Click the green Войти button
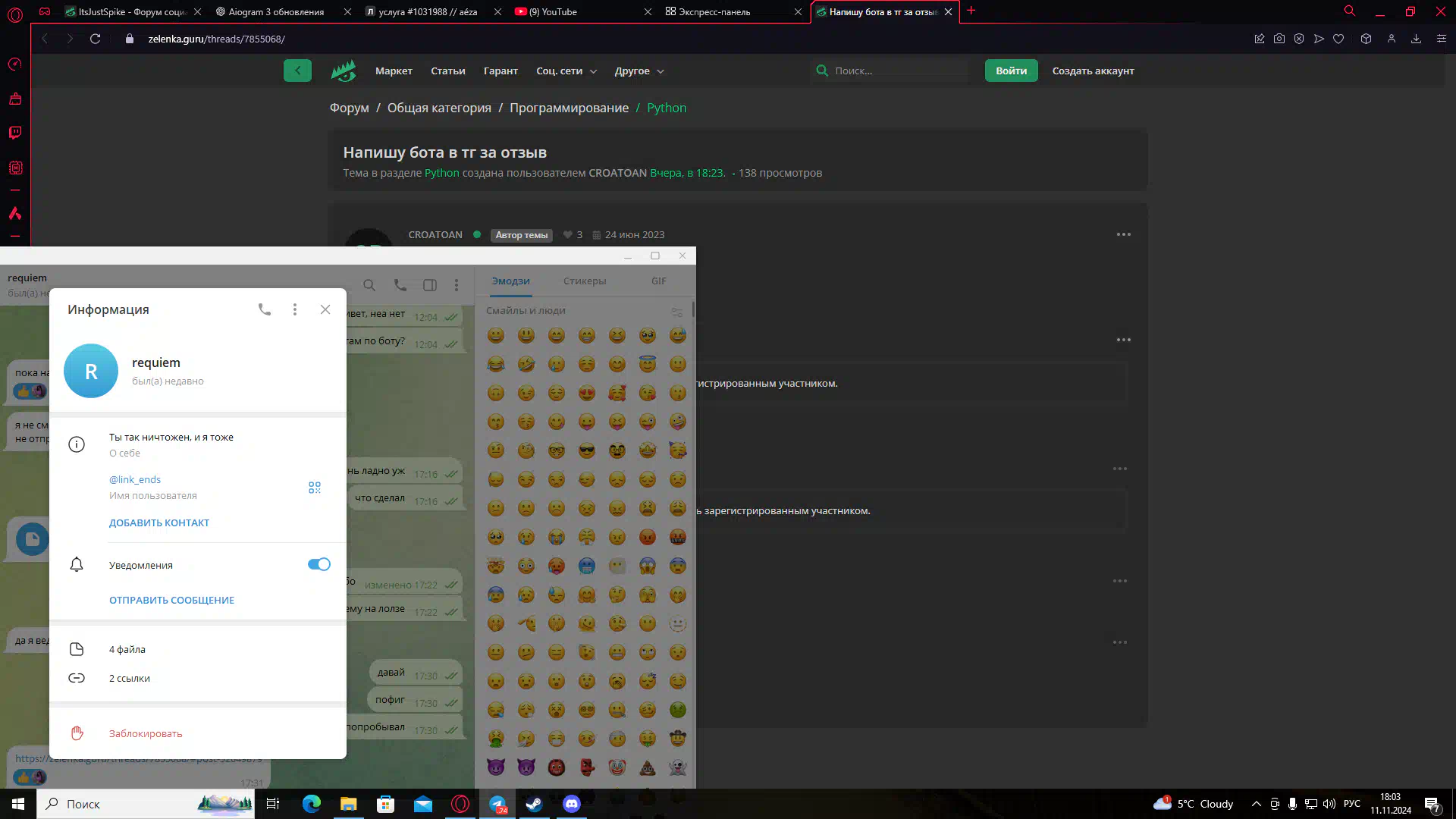Screen dimensions: 1456x819 (1011, 71)
